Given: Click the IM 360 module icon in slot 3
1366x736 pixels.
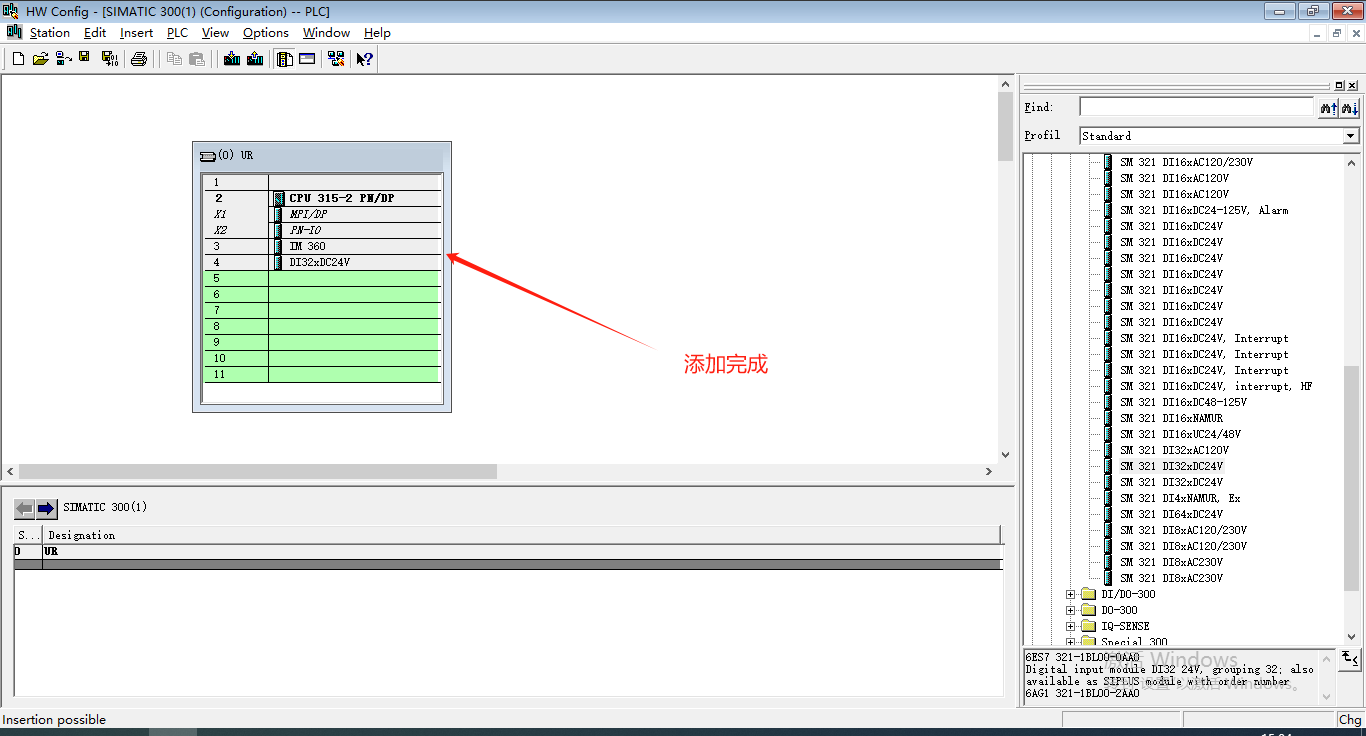Looking at the screenshot, I should pos(279,246).
